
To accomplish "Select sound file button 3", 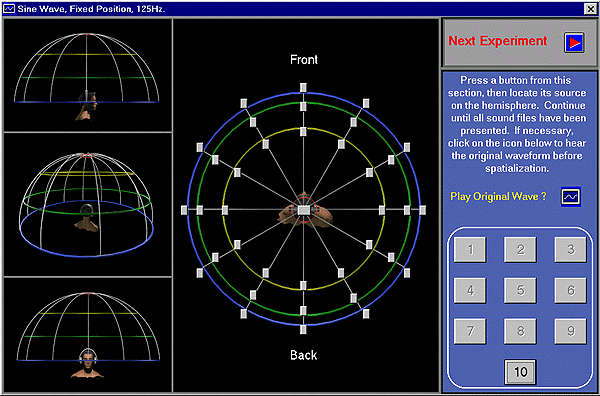I will pos(571,250).
